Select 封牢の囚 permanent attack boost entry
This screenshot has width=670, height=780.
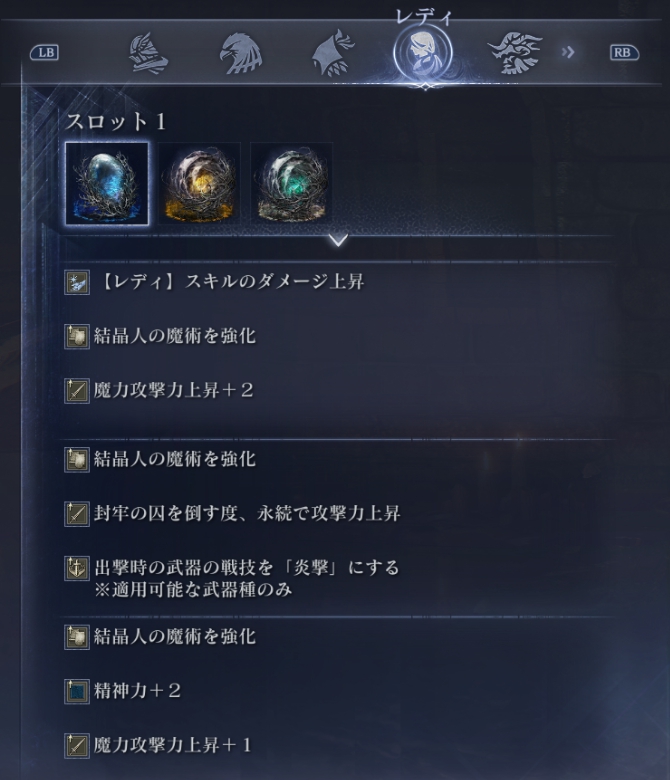point(232,514)
